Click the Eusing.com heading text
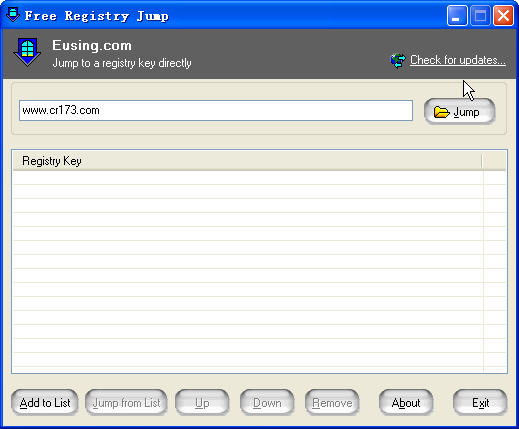The width and height of the screenshot is (519, 429). pyautogui.click(x=92, y=46)
